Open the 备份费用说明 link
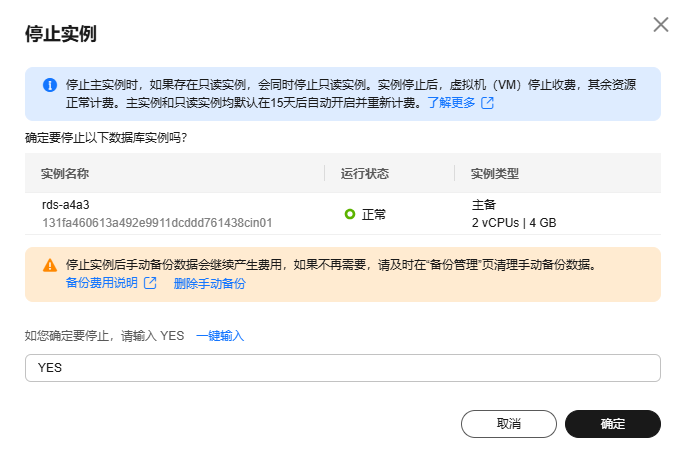The image size is (688, 465). [102, 283]
